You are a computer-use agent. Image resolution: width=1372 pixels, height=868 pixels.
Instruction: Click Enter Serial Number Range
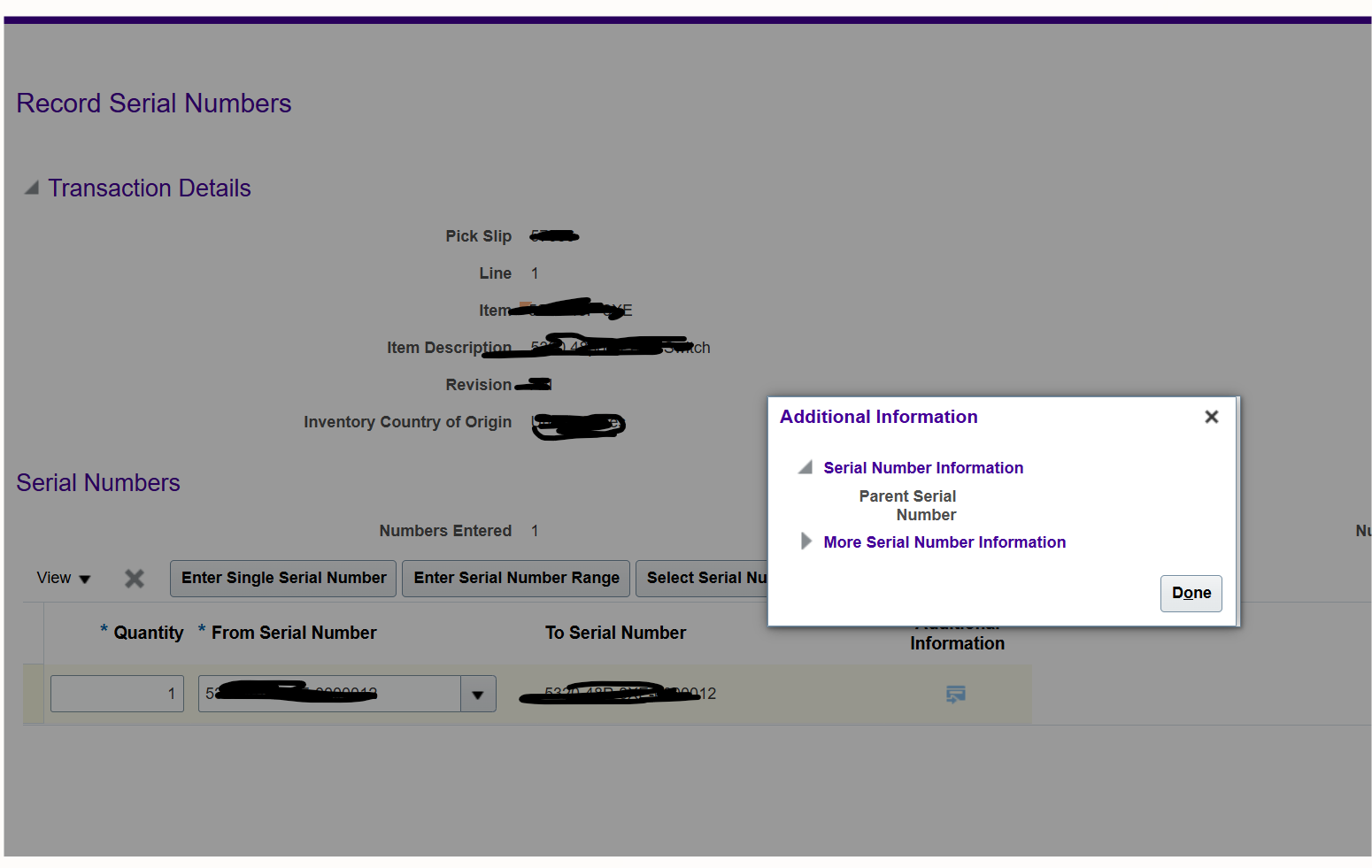point(515,578)
